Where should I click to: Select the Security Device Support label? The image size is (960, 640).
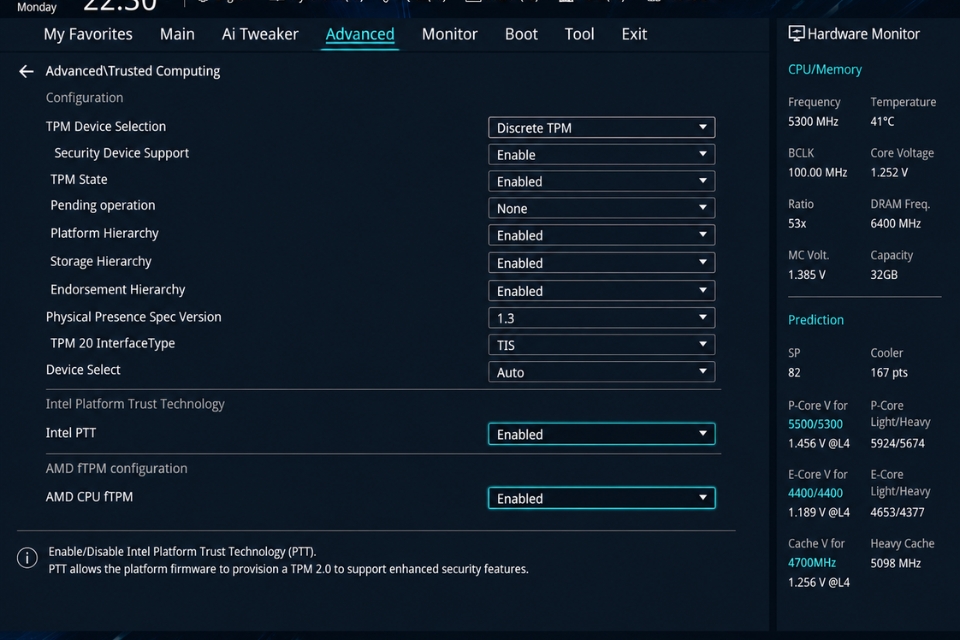click(121, 153)
